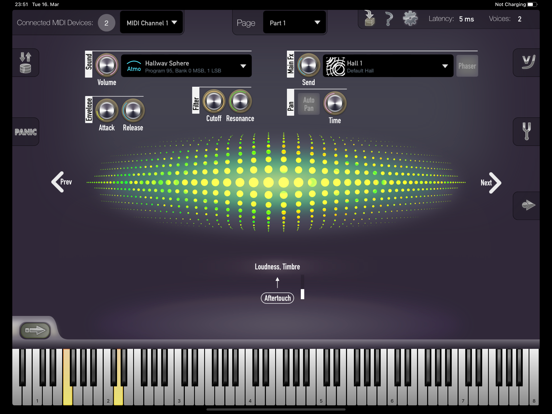
Task: Click the Volume knob
Action: (107, 65)
